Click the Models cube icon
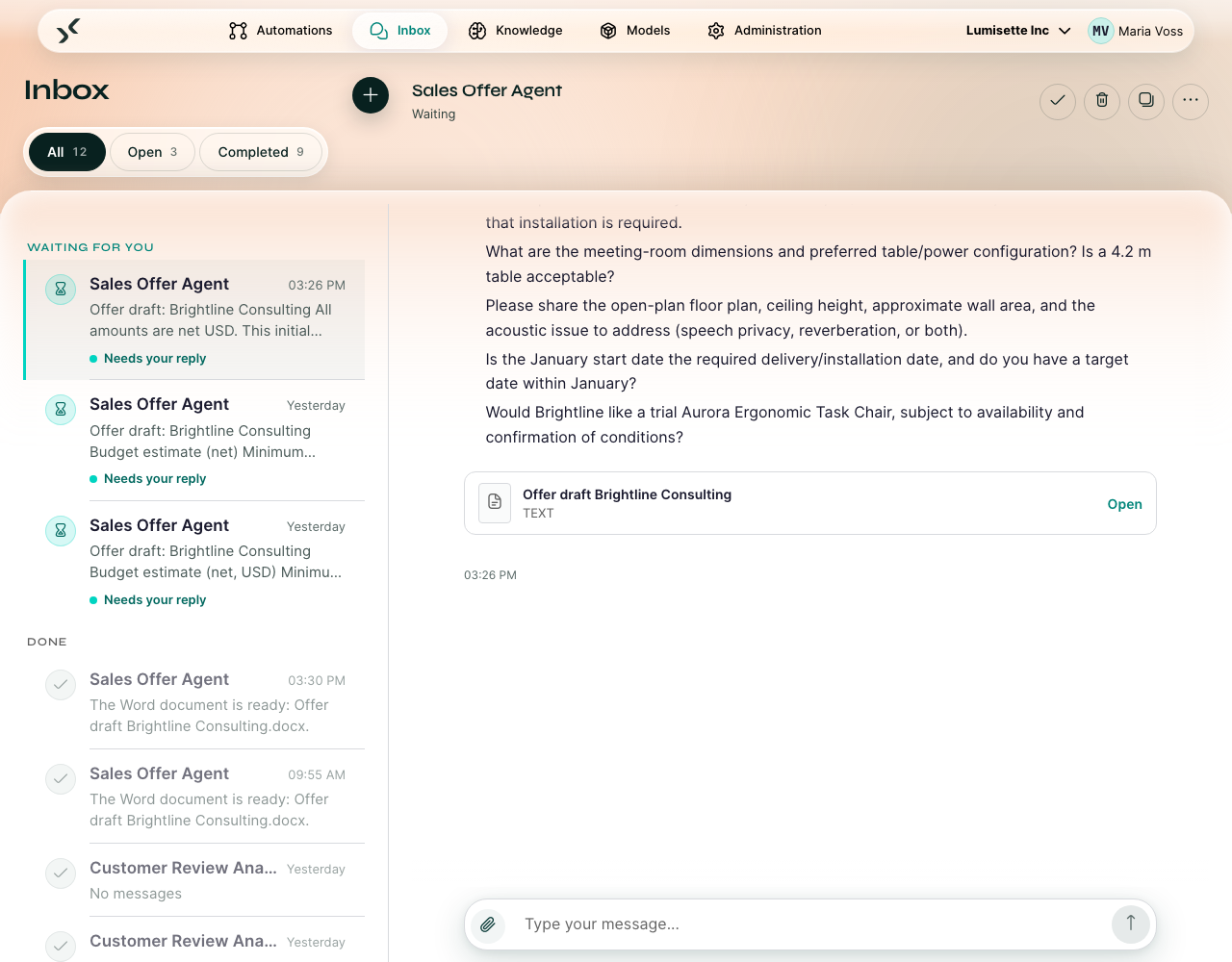 point(608,31)
